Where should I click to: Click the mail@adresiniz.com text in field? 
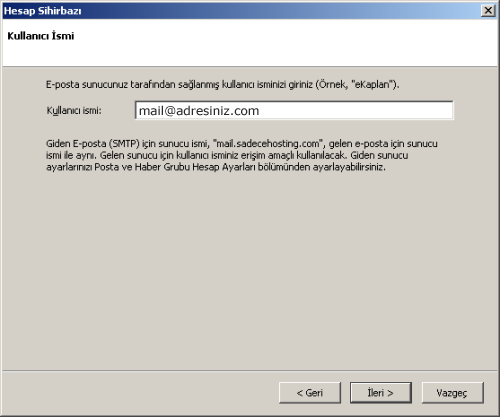point(199,111)
